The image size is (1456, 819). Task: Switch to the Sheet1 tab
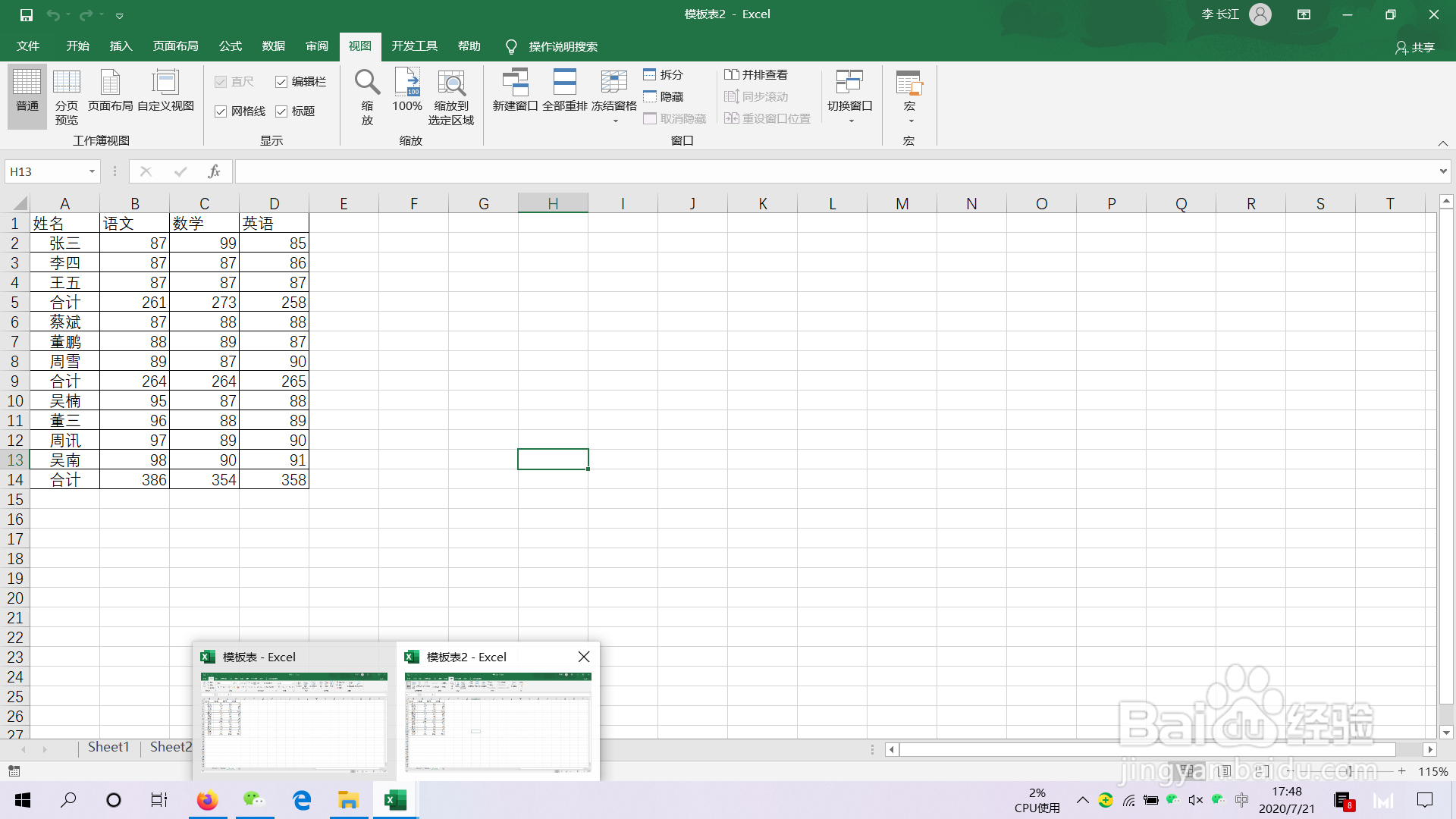tap(108, 747)
